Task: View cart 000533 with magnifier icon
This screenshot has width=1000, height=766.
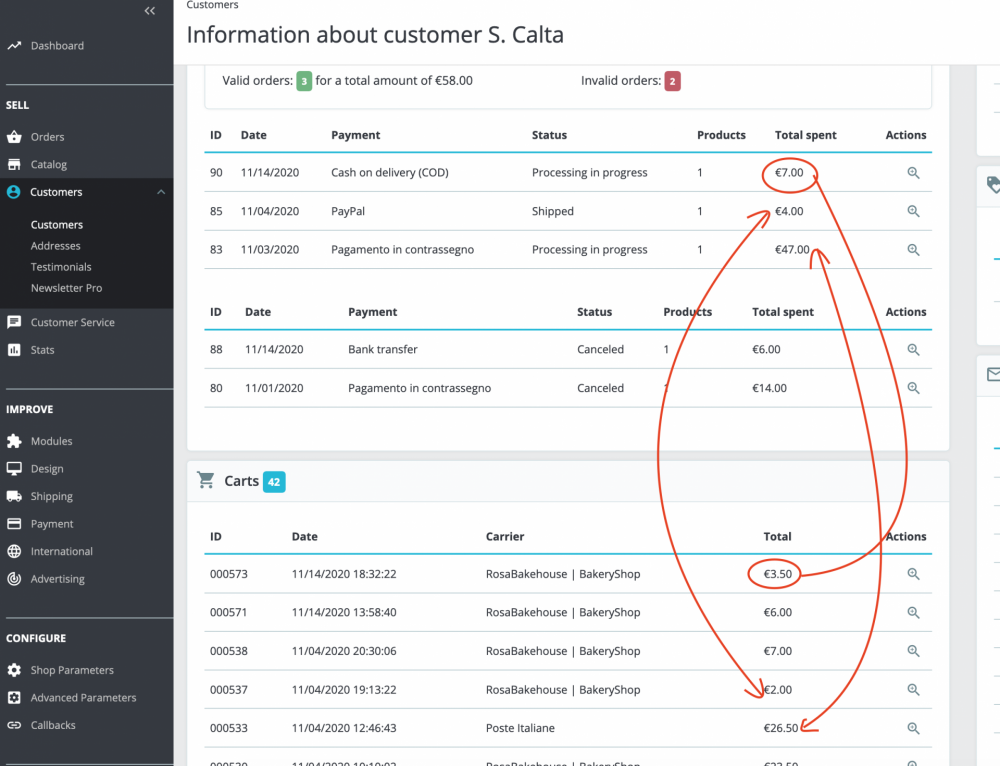Action: point(913,728)
